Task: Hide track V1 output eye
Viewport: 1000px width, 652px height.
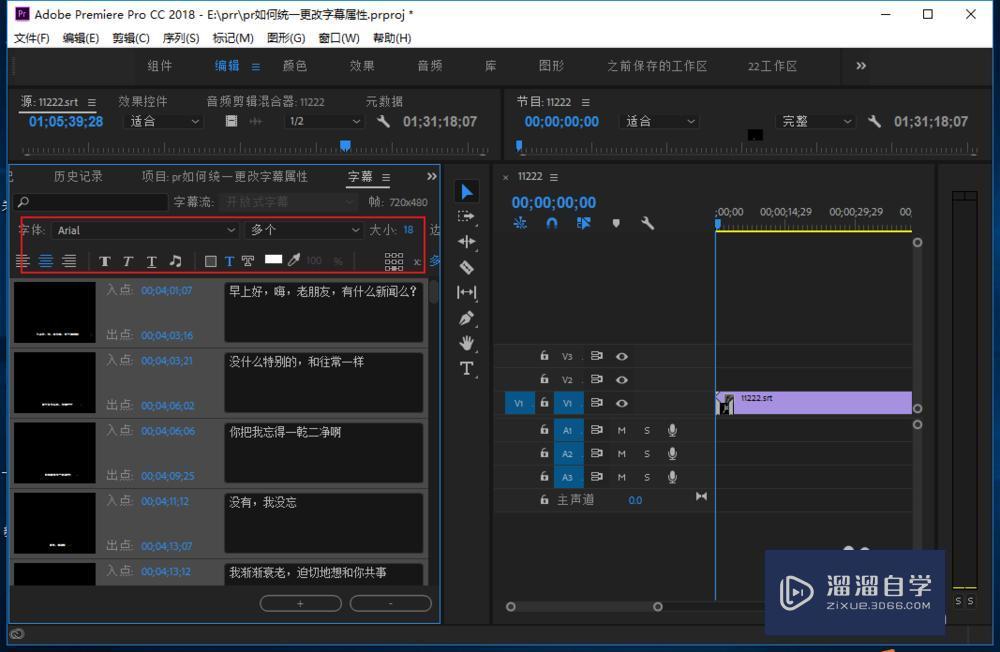Action: (x=622, y=403)
